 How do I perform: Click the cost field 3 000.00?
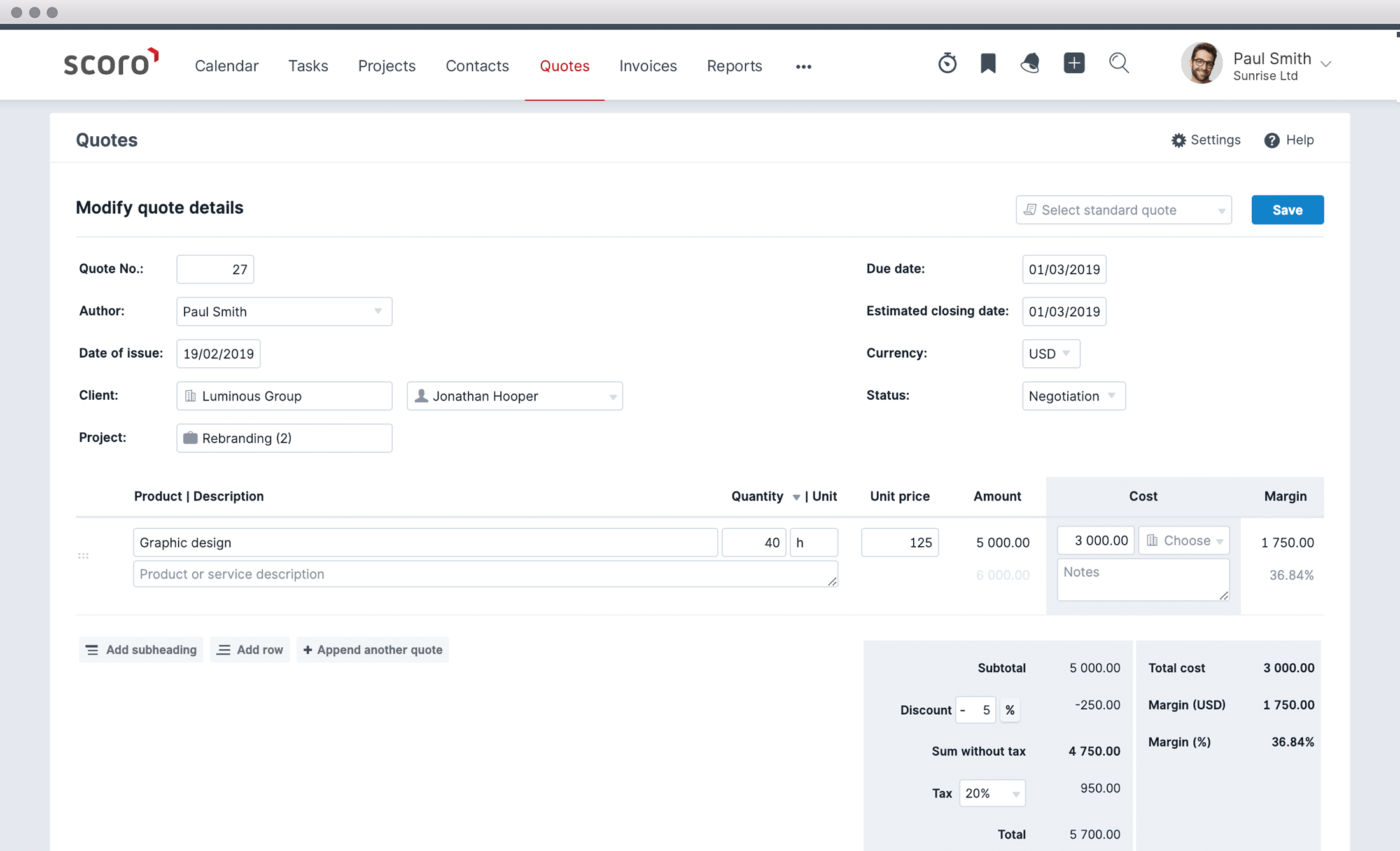1096,540
